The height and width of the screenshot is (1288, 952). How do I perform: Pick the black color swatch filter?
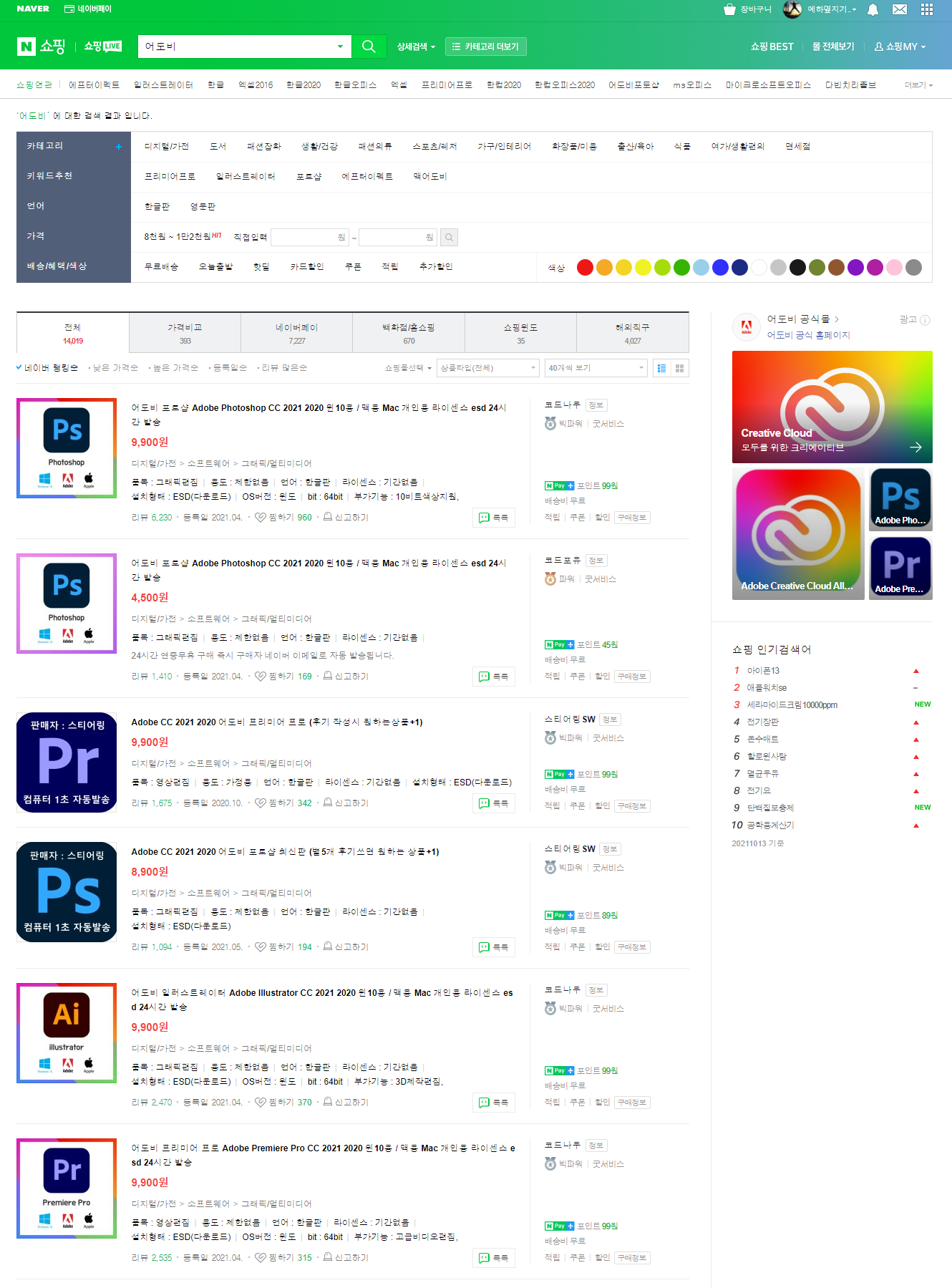tap(797, 268)
